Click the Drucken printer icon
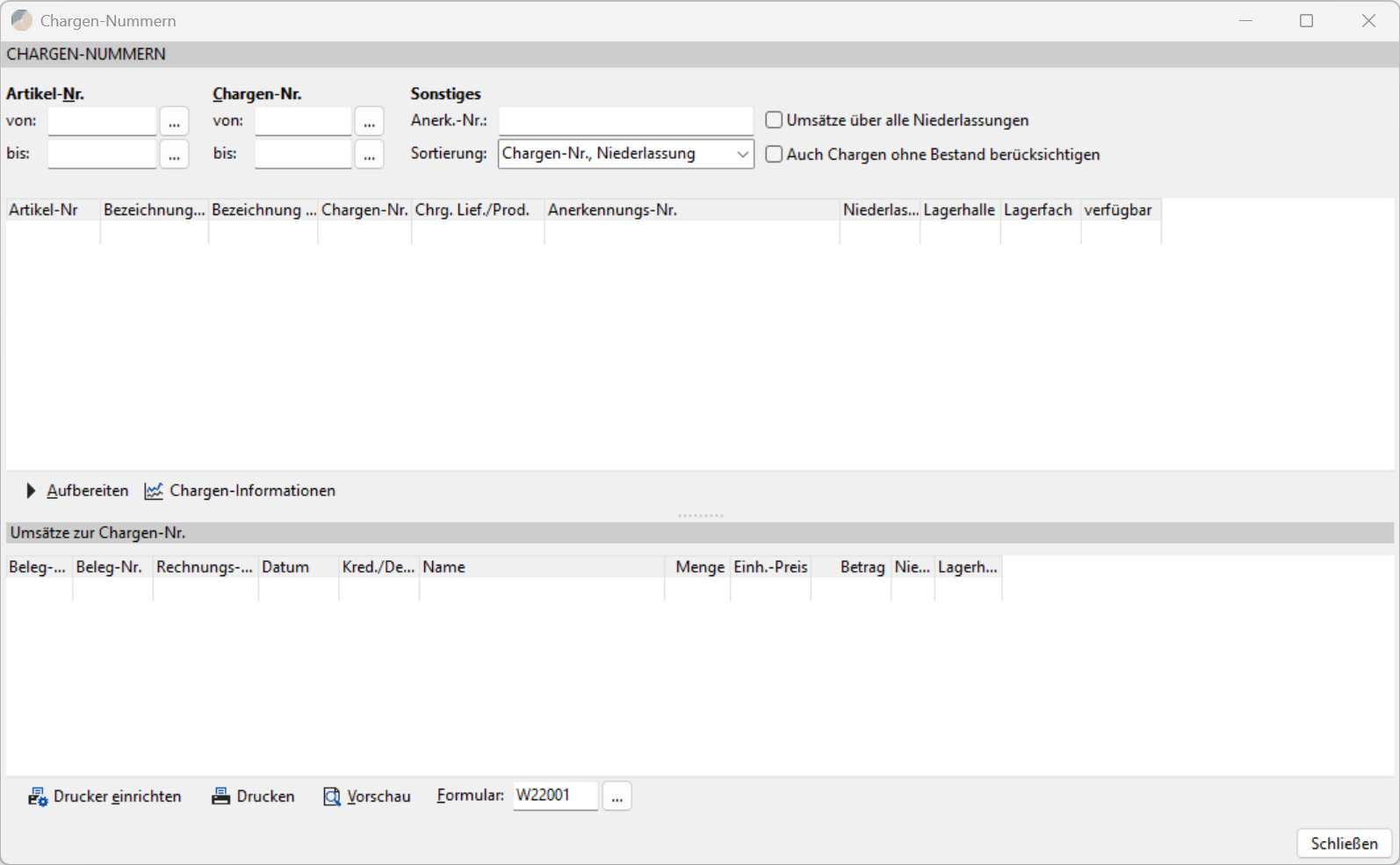 coord(220,797)
